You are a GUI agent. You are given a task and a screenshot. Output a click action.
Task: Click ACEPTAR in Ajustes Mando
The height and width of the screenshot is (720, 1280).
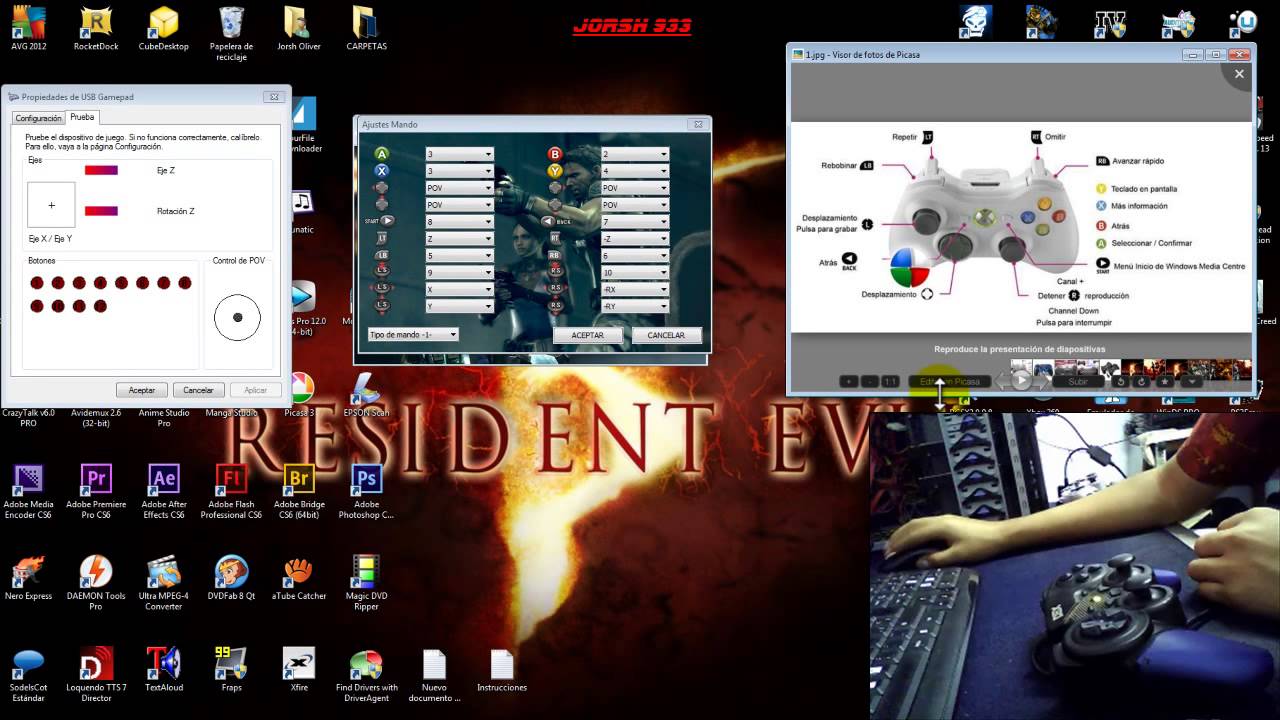[587, 335]
